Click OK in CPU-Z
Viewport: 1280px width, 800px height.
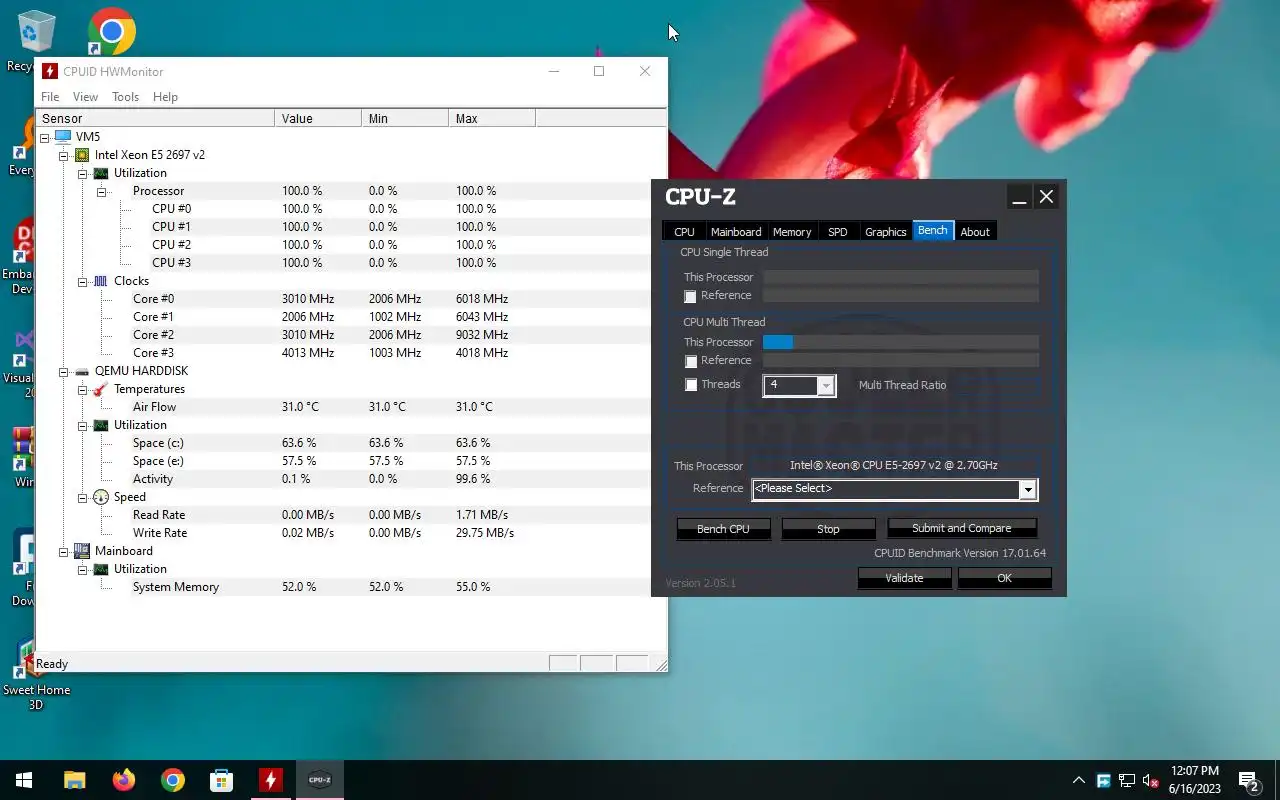point(1004,578)
